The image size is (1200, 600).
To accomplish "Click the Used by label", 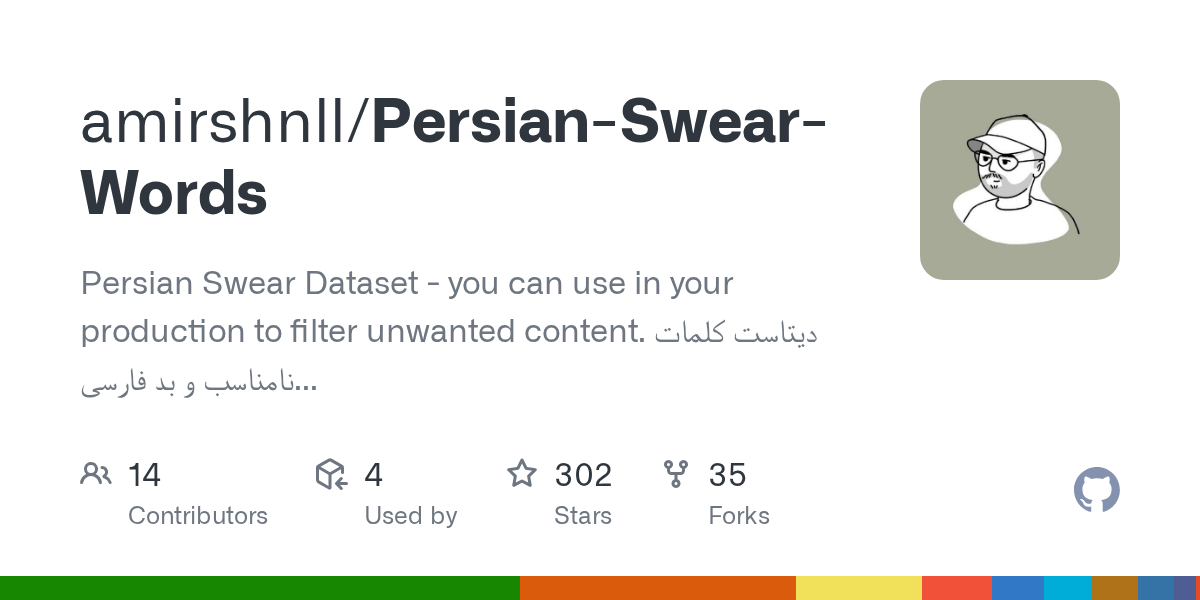I will (410, 516).
